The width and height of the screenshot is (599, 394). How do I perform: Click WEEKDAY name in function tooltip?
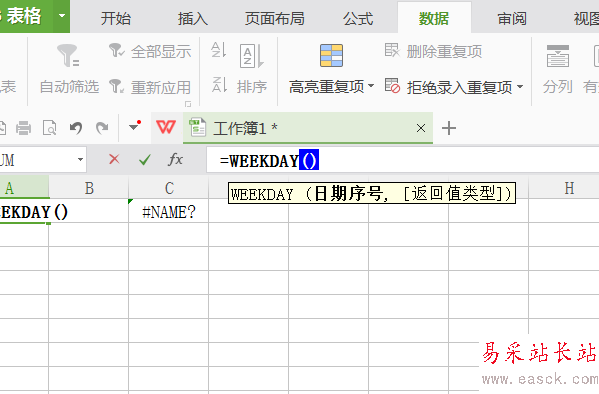coord(262,194)
